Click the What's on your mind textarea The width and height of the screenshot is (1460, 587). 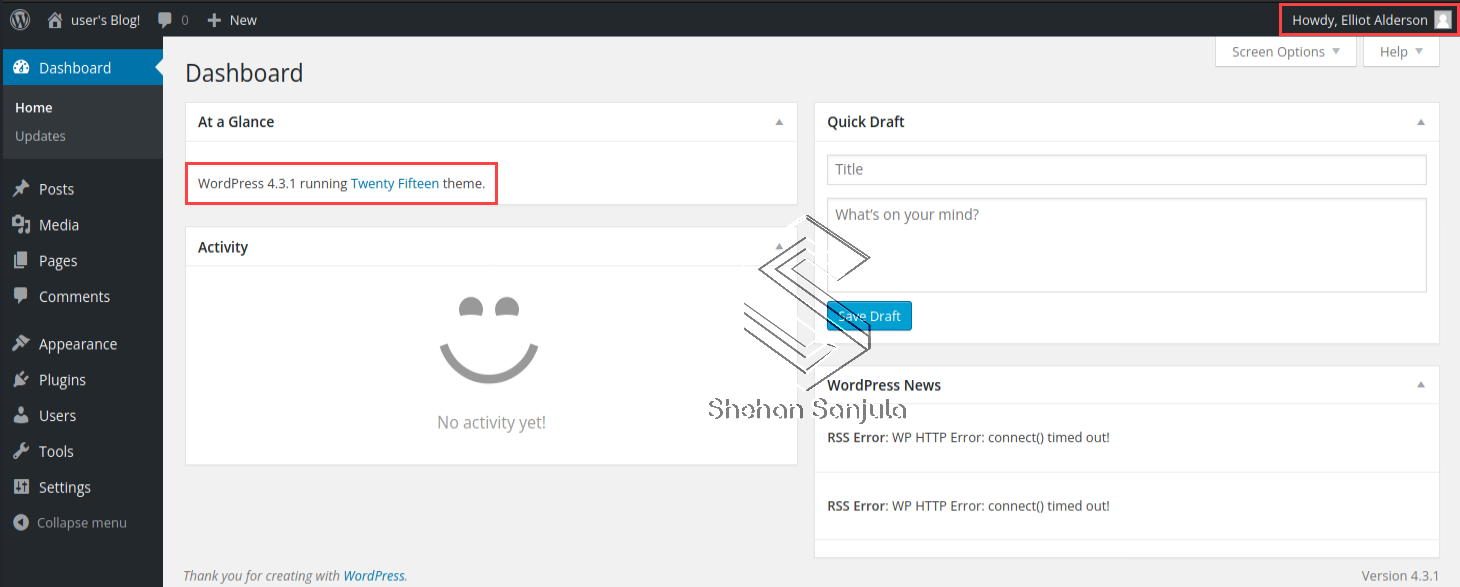click(x=1127, y=245)
